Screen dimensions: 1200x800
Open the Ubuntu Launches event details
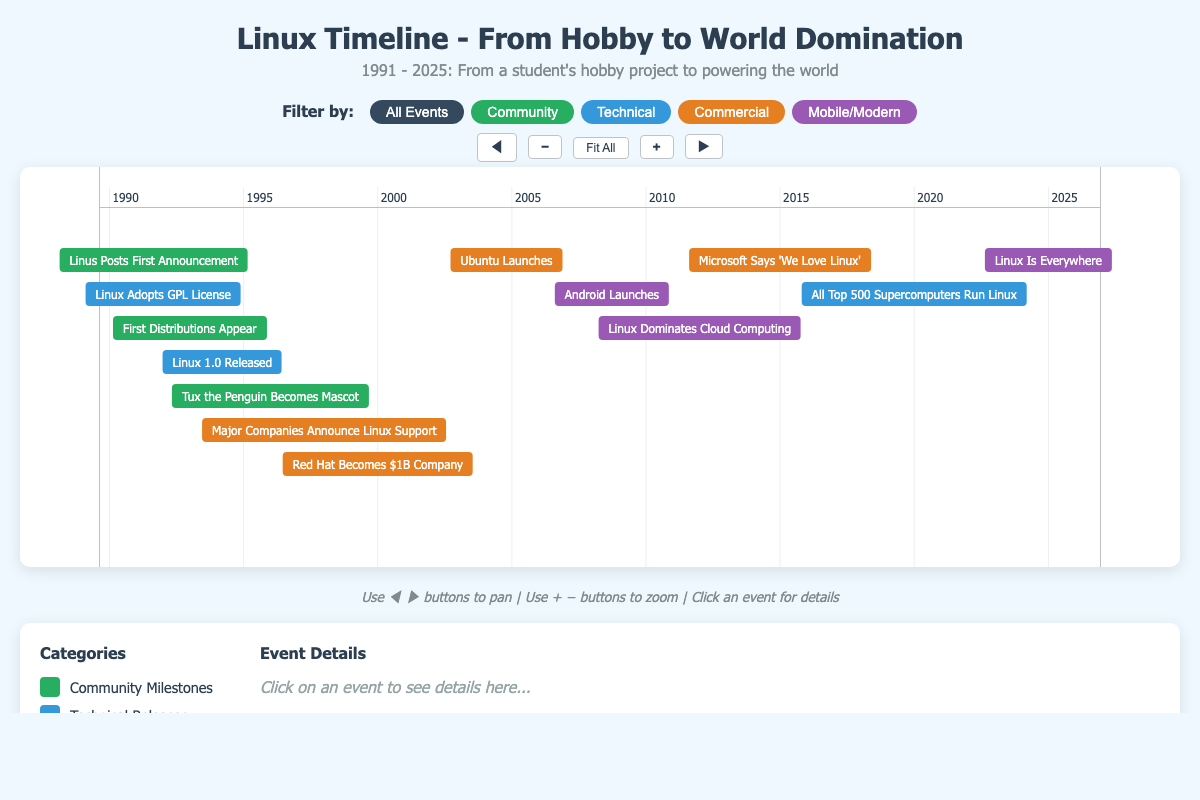pyautogui.click(x=506, y=260)
